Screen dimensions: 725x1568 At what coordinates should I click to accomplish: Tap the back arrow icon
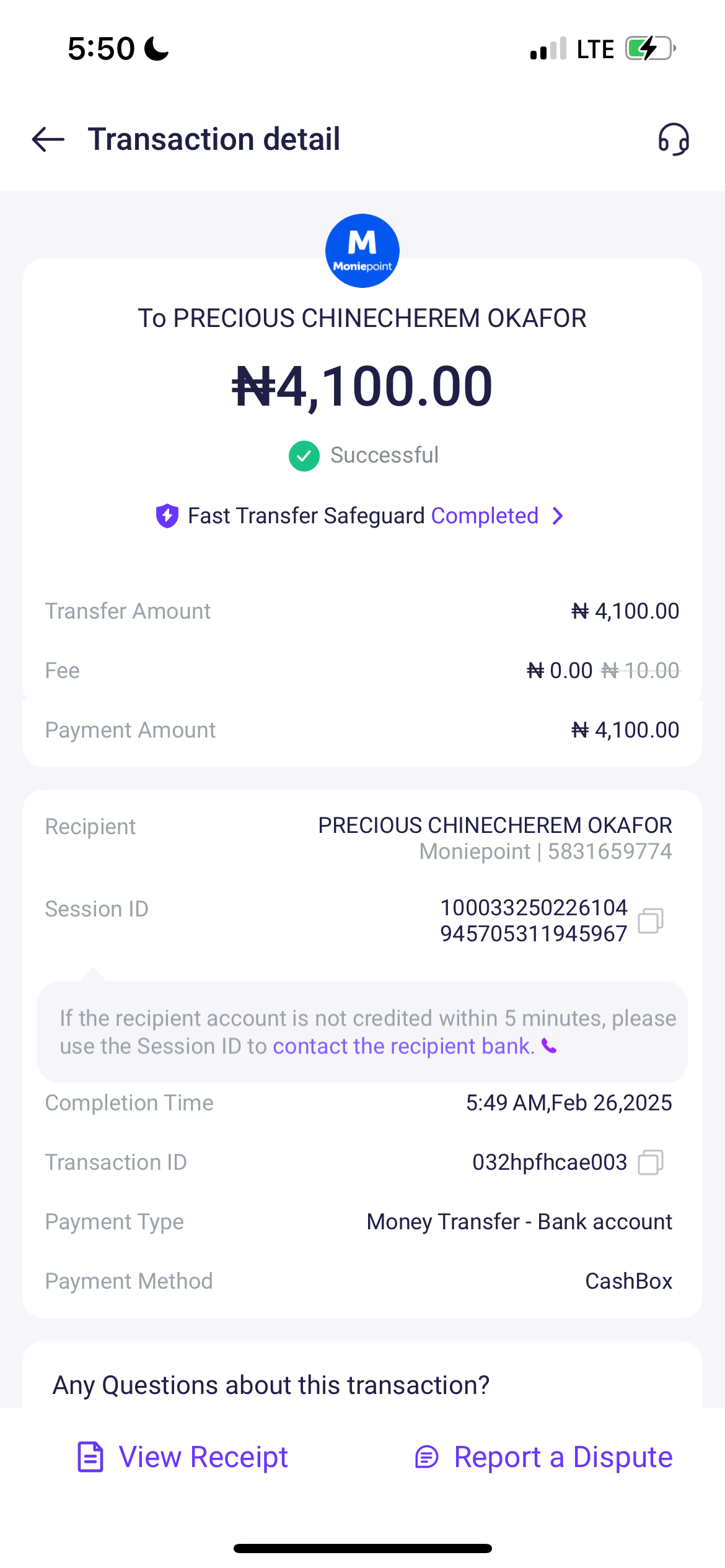[x=48, y=139]
